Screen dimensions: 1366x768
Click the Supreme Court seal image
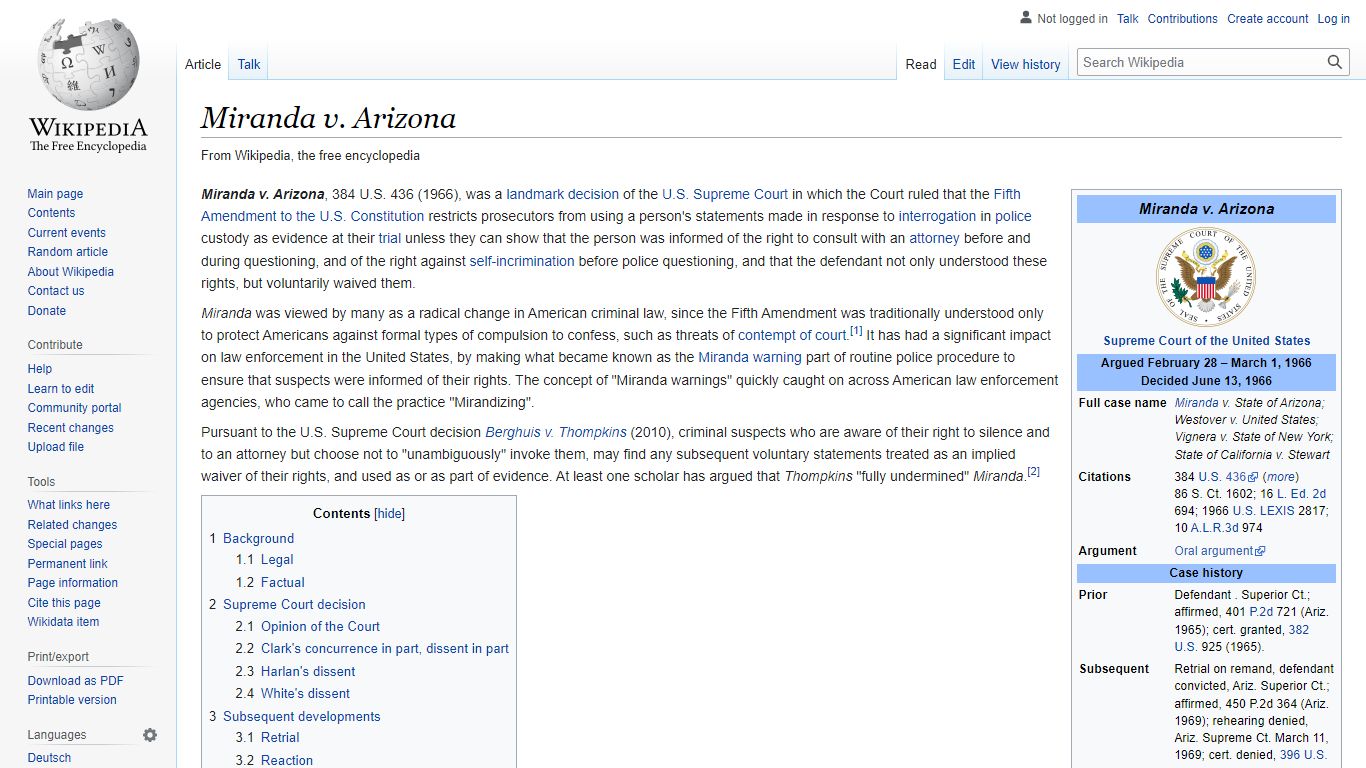(x=1206, y=278)
